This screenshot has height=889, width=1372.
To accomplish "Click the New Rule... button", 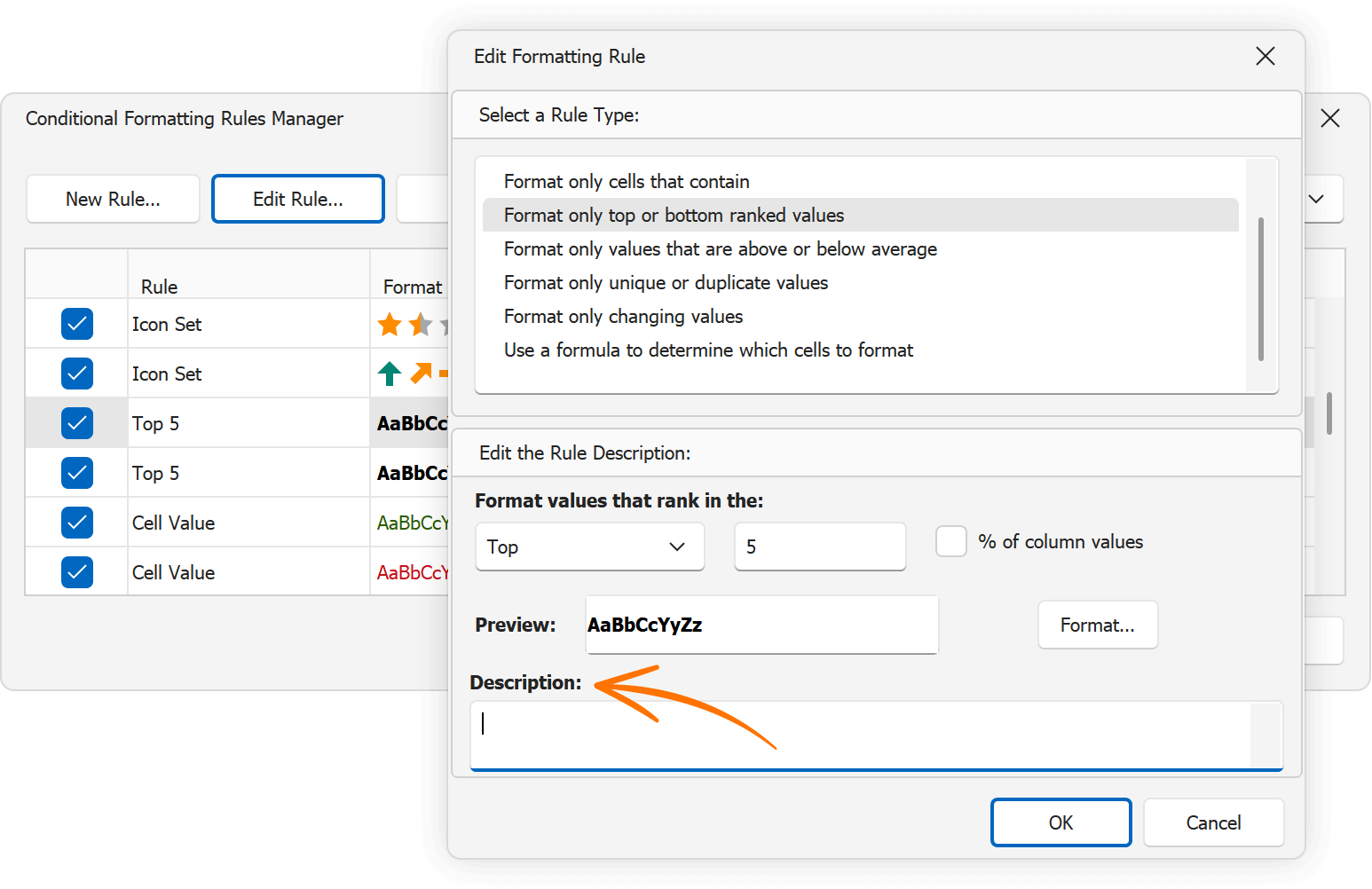I will pos(113,200).
